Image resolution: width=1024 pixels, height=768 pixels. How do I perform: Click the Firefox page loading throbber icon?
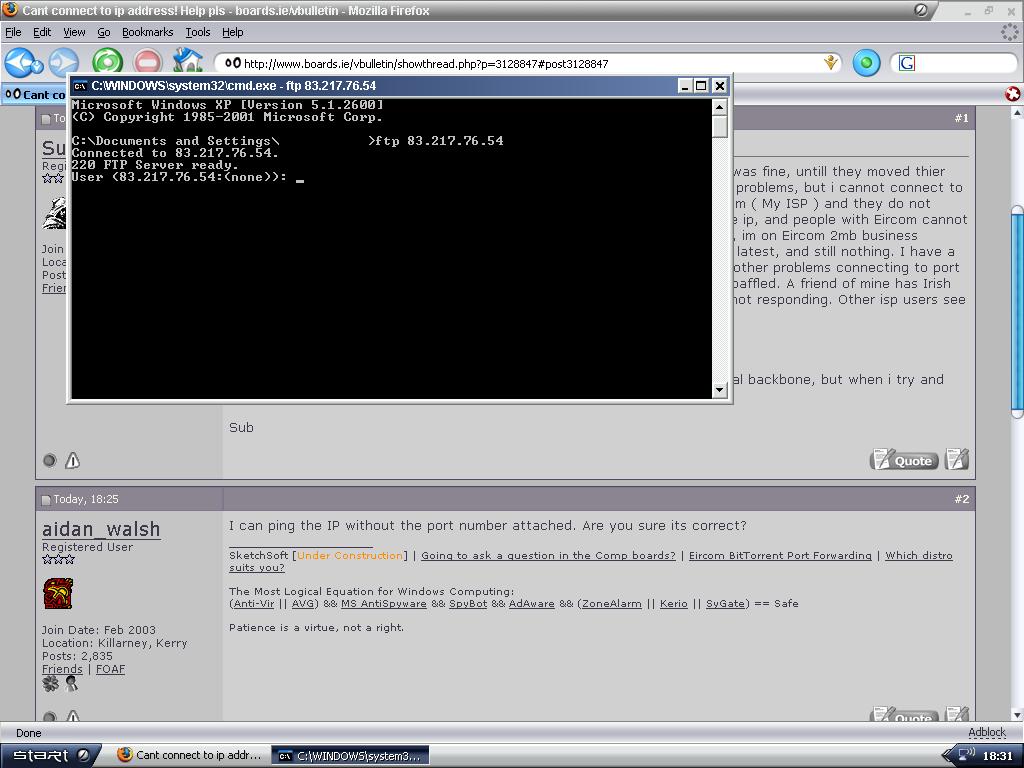1010,32
